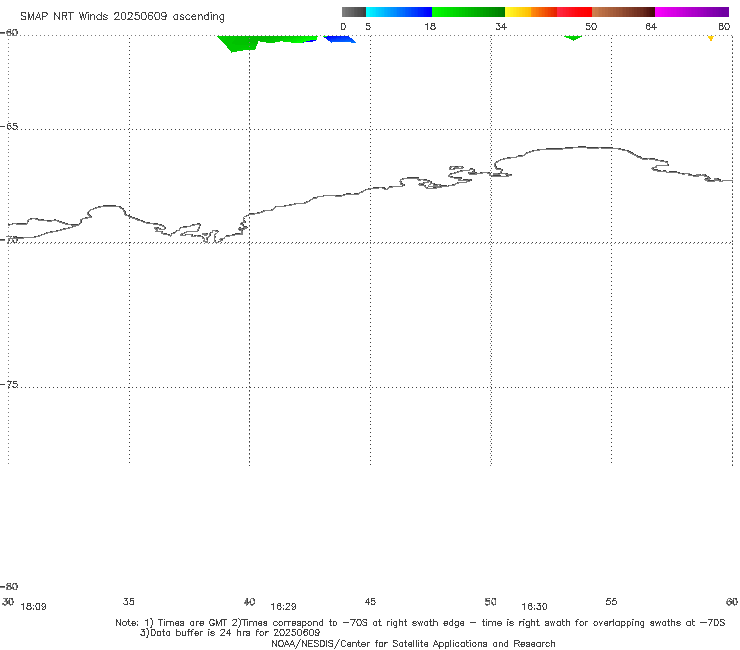Viewport: 740px width, 650px height.
Task: Click the small green wind patch below the 50 scale label
Action: 573,38
